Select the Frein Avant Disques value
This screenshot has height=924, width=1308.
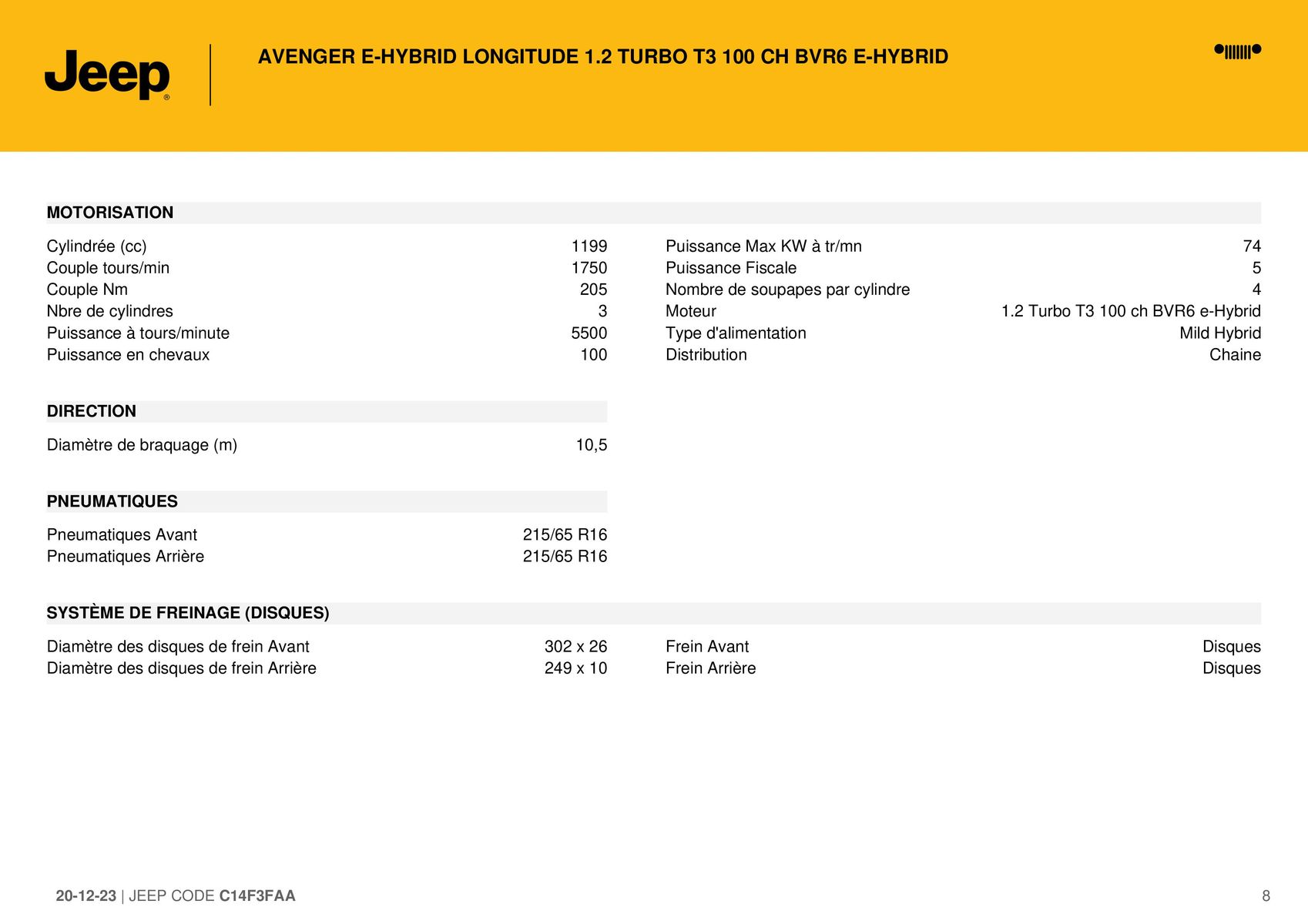(x=1232, y=647)
